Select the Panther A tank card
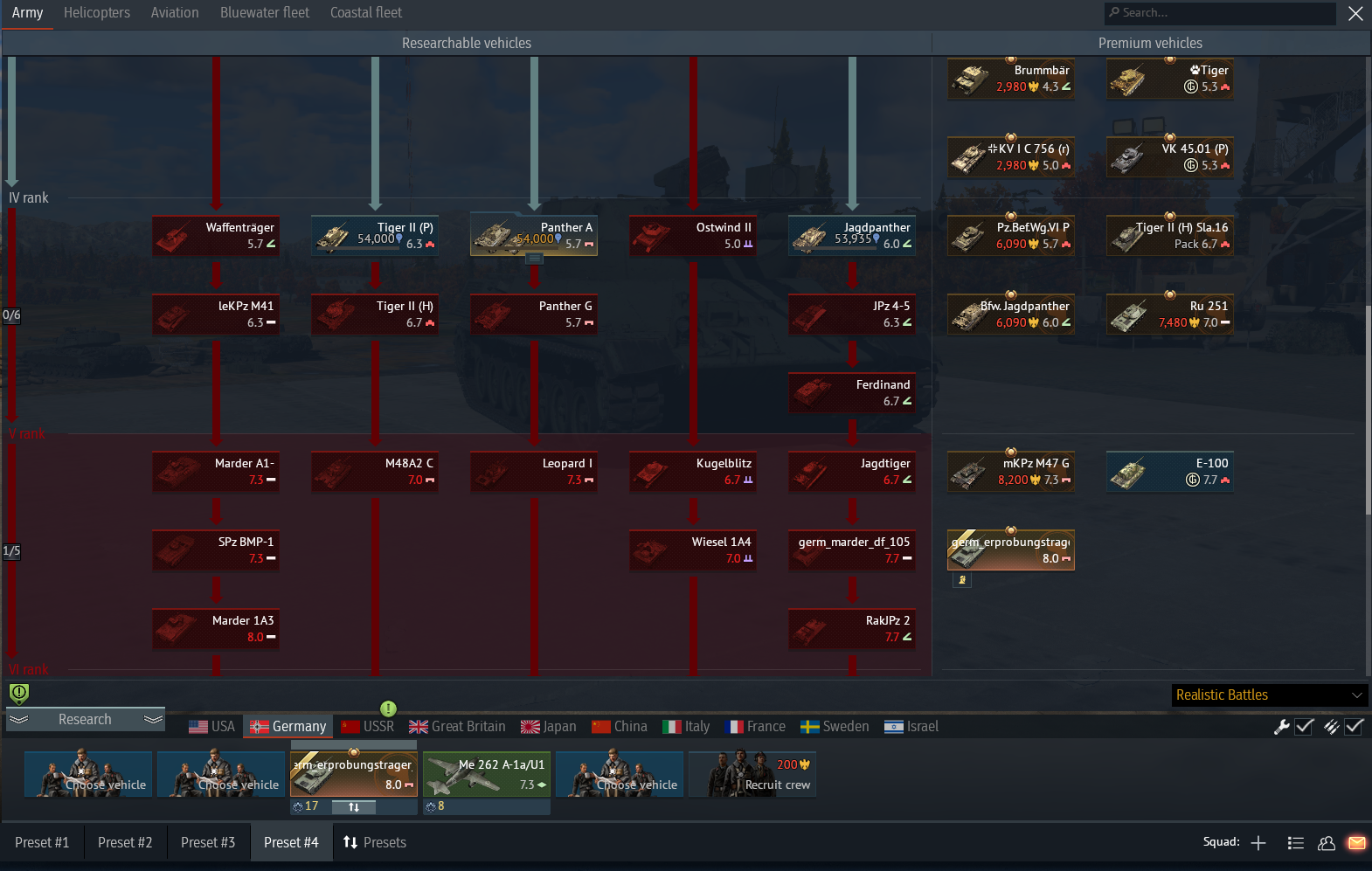The height and width of the screenshot is (871, 1372). (x=534, y=236)
